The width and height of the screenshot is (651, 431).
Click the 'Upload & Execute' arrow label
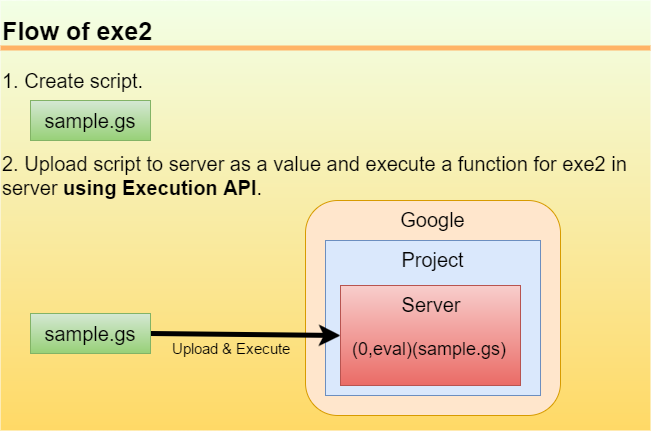tap(231, 349)
